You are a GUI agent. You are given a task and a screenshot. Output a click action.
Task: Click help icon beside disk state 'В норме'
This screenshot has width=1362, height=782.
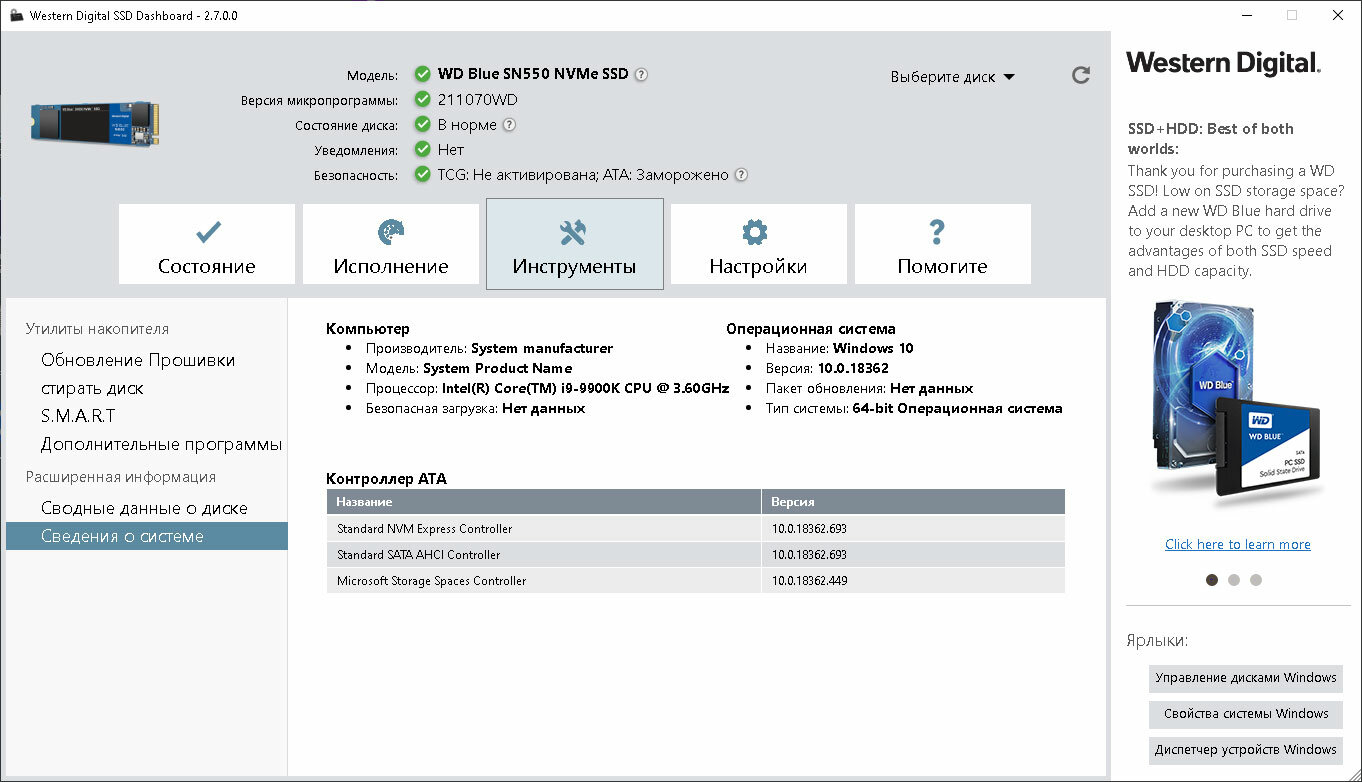[x=509, y=125]
